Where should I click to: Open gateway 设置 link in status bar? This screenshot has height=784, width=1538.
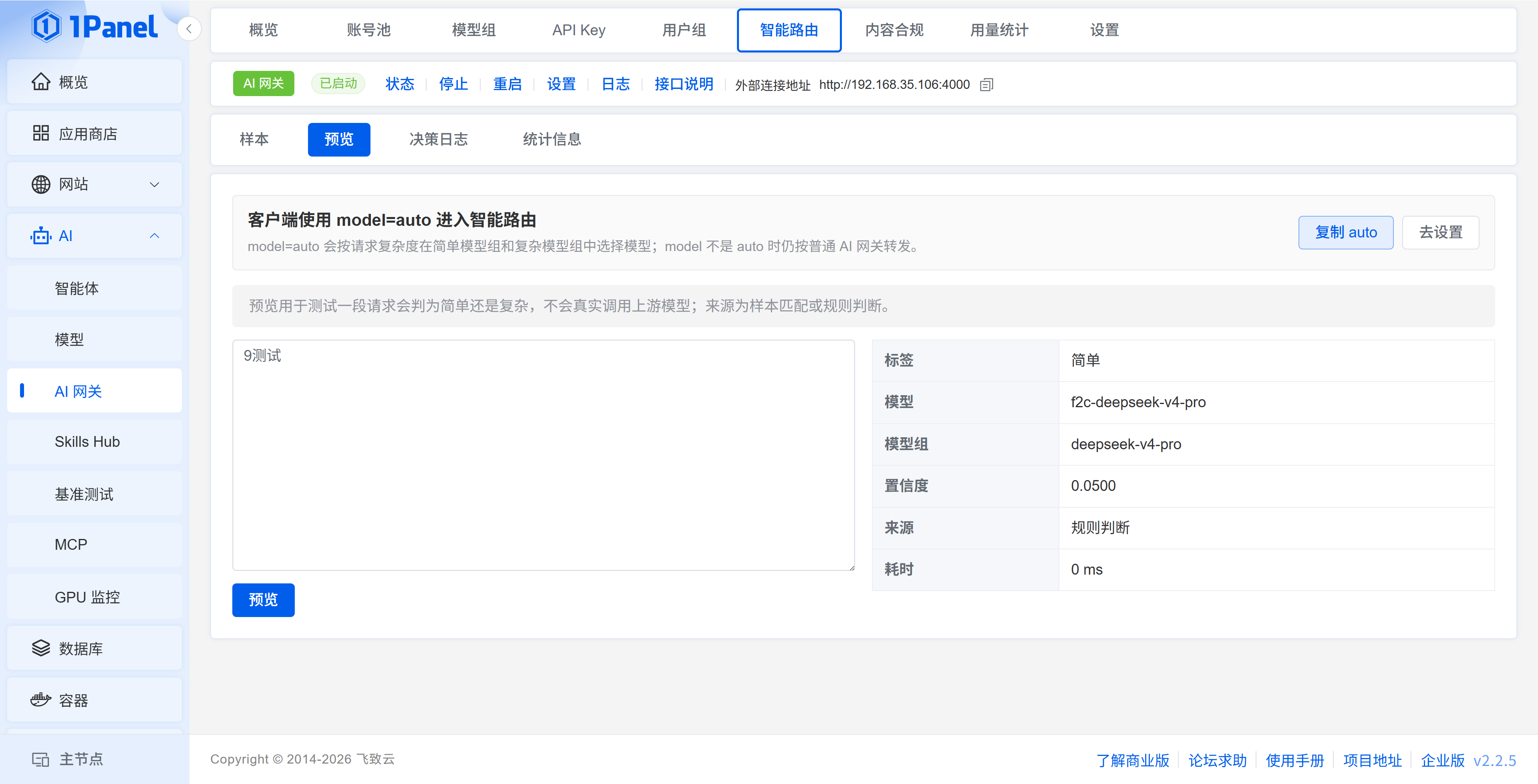pos(561,84)
